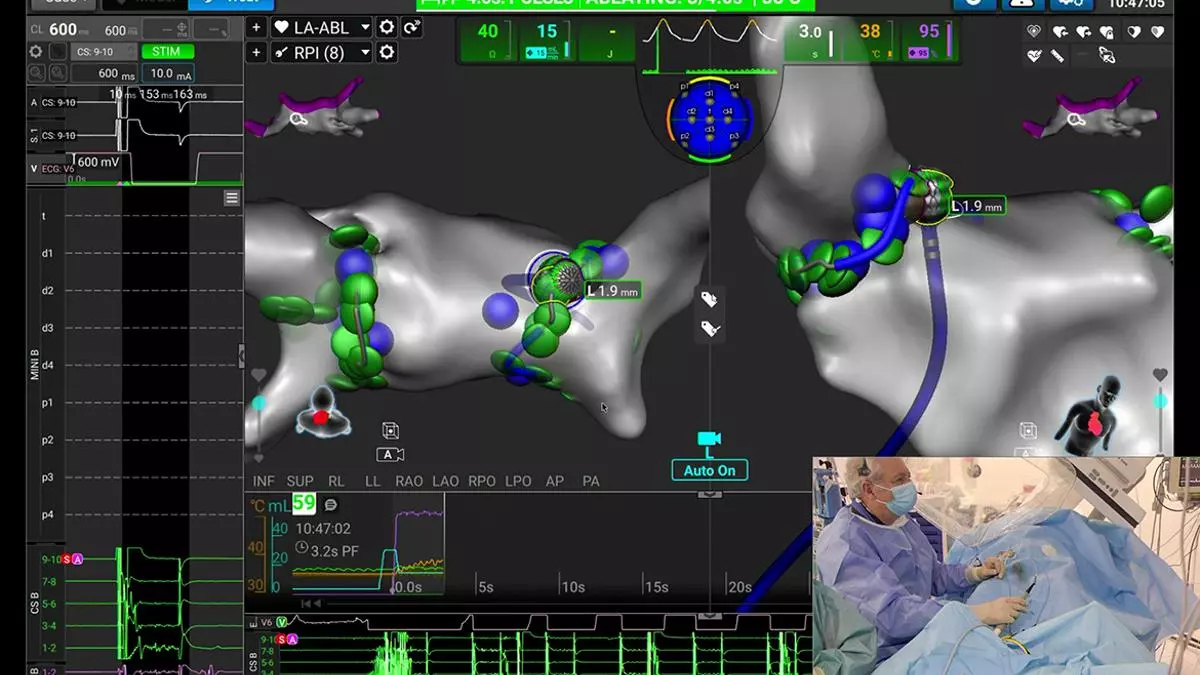Screen dimensions: 1200x675
Task: Click the heart with pencil edit icon
Action: tap(1034, 56)
